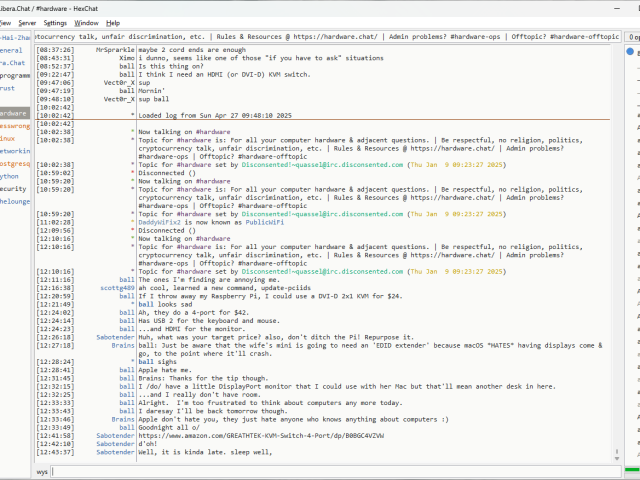Click the scottg489 nickname in chat
Viewport: 640px width, 480px height.
click(117, 288)
